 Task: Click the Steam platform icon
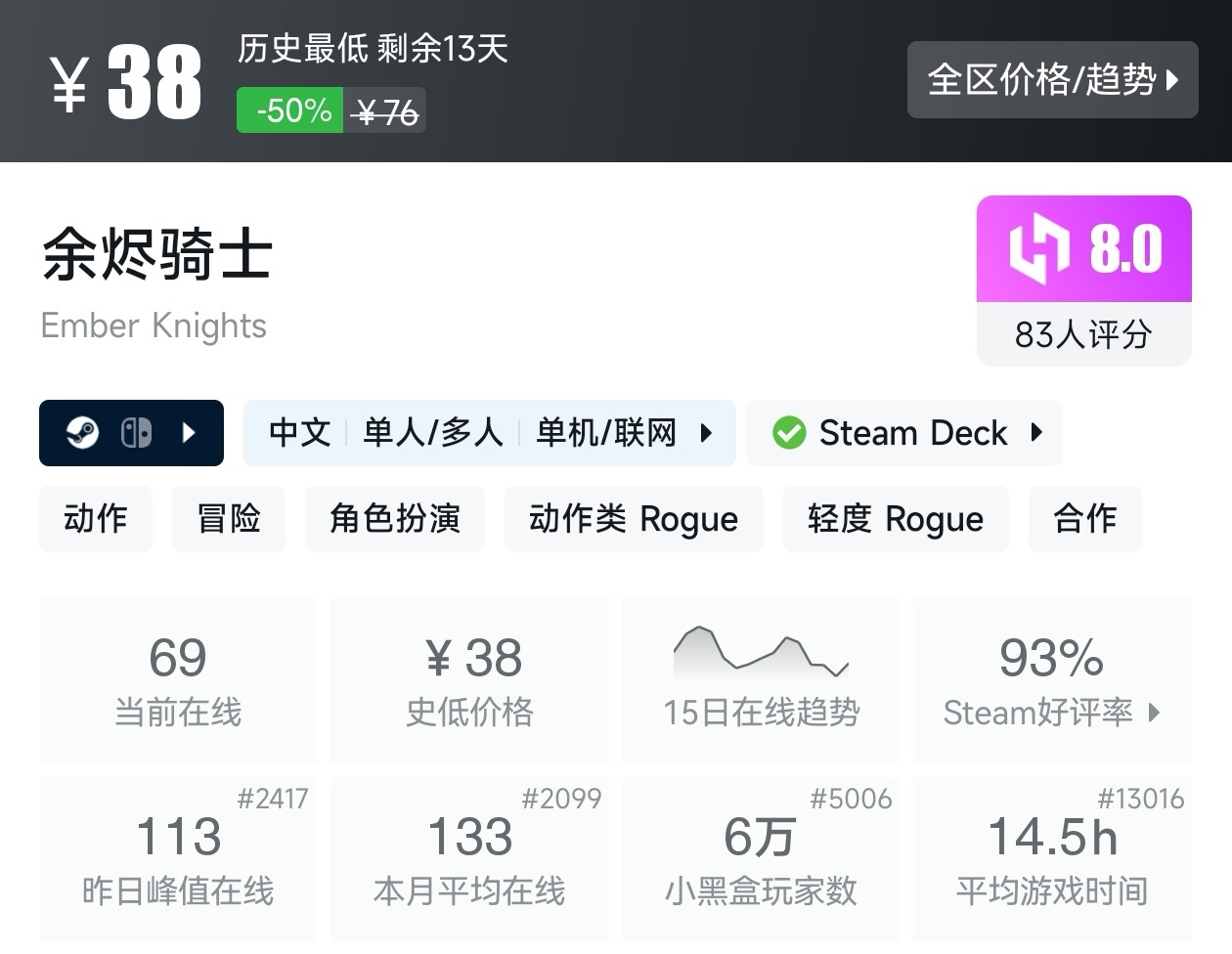coord(83,432)
